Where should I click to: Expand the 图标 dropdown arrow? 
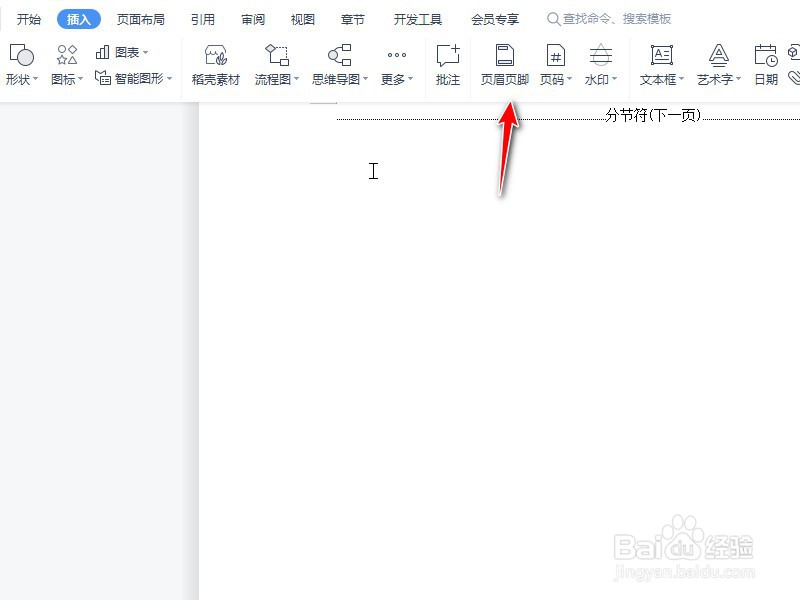point(81,79)
